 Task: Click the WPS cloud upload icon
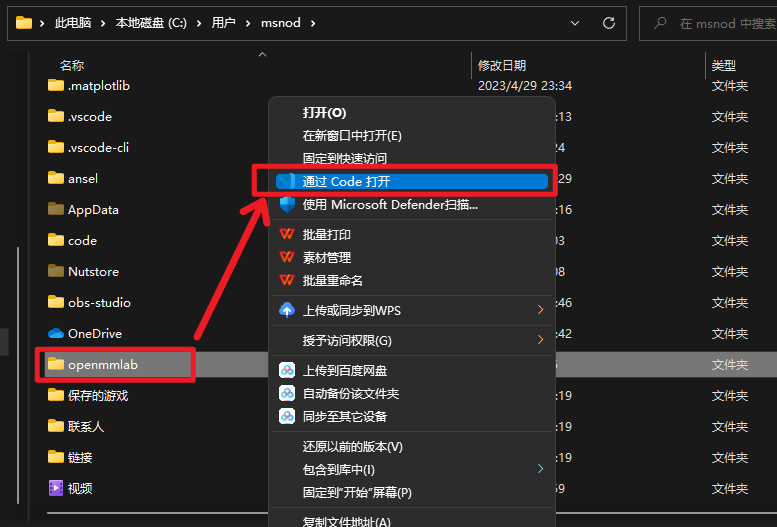pyautogui.click(x=287, y=310)
